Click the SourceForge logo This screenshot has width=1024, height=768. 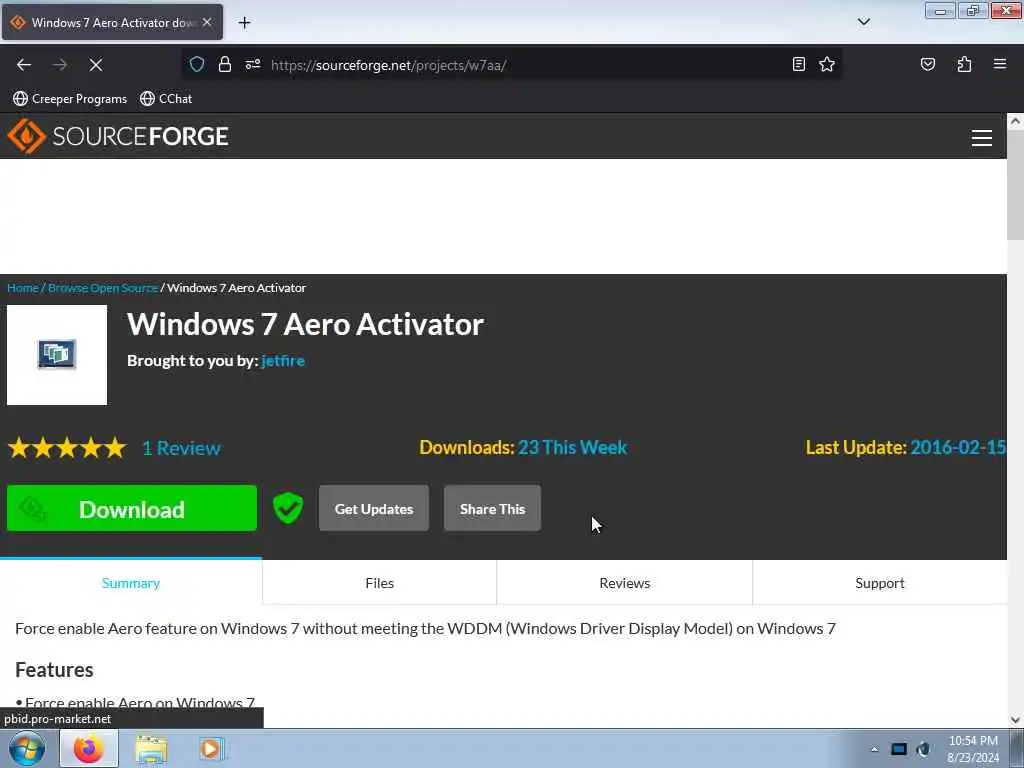[x=118, y=136]
